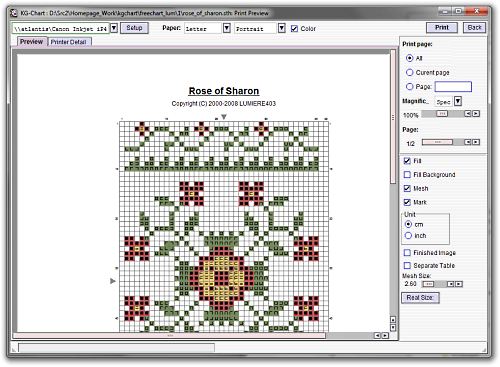This screenshot has width=500, height=367.
Task: Click the magnification 100% slider
Action: 442,114
